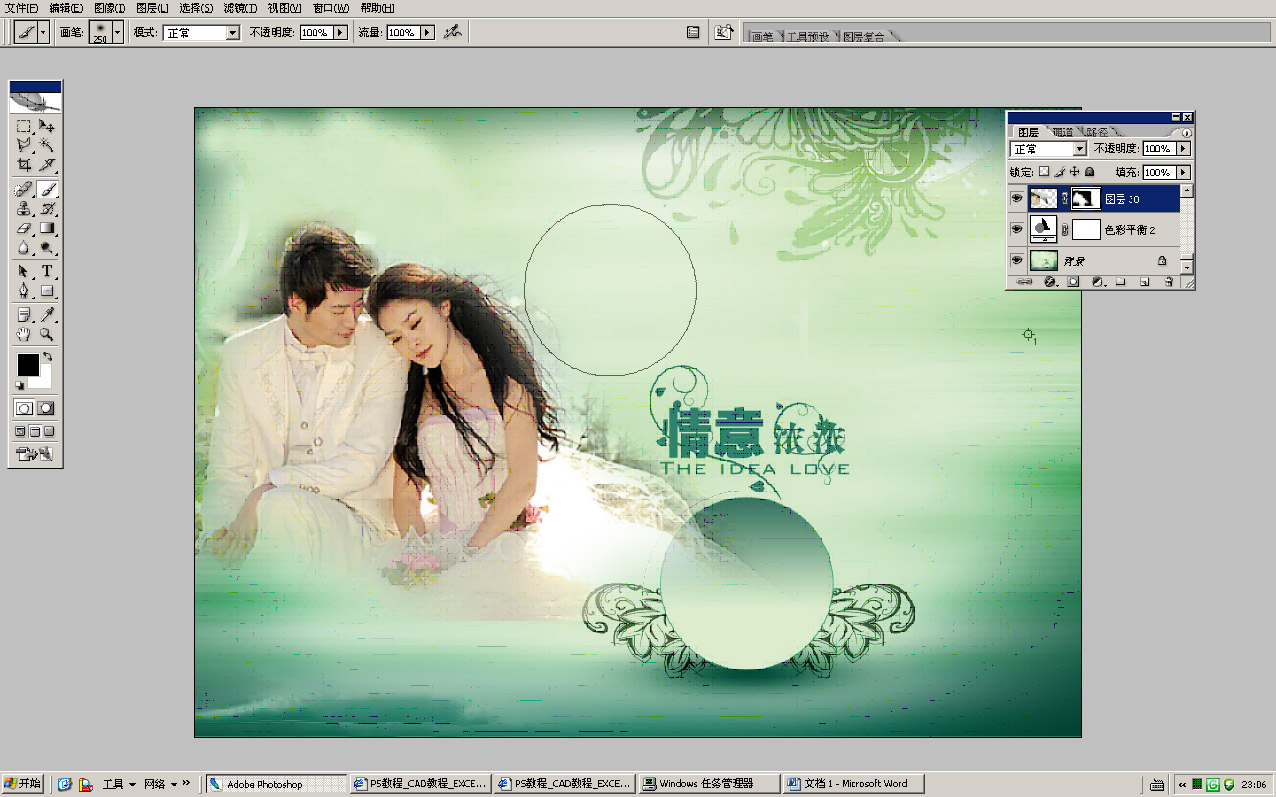Toggle lock transparent pixels for layer
Screen dimensions: 1276x797
click(x=1044, y=172)
